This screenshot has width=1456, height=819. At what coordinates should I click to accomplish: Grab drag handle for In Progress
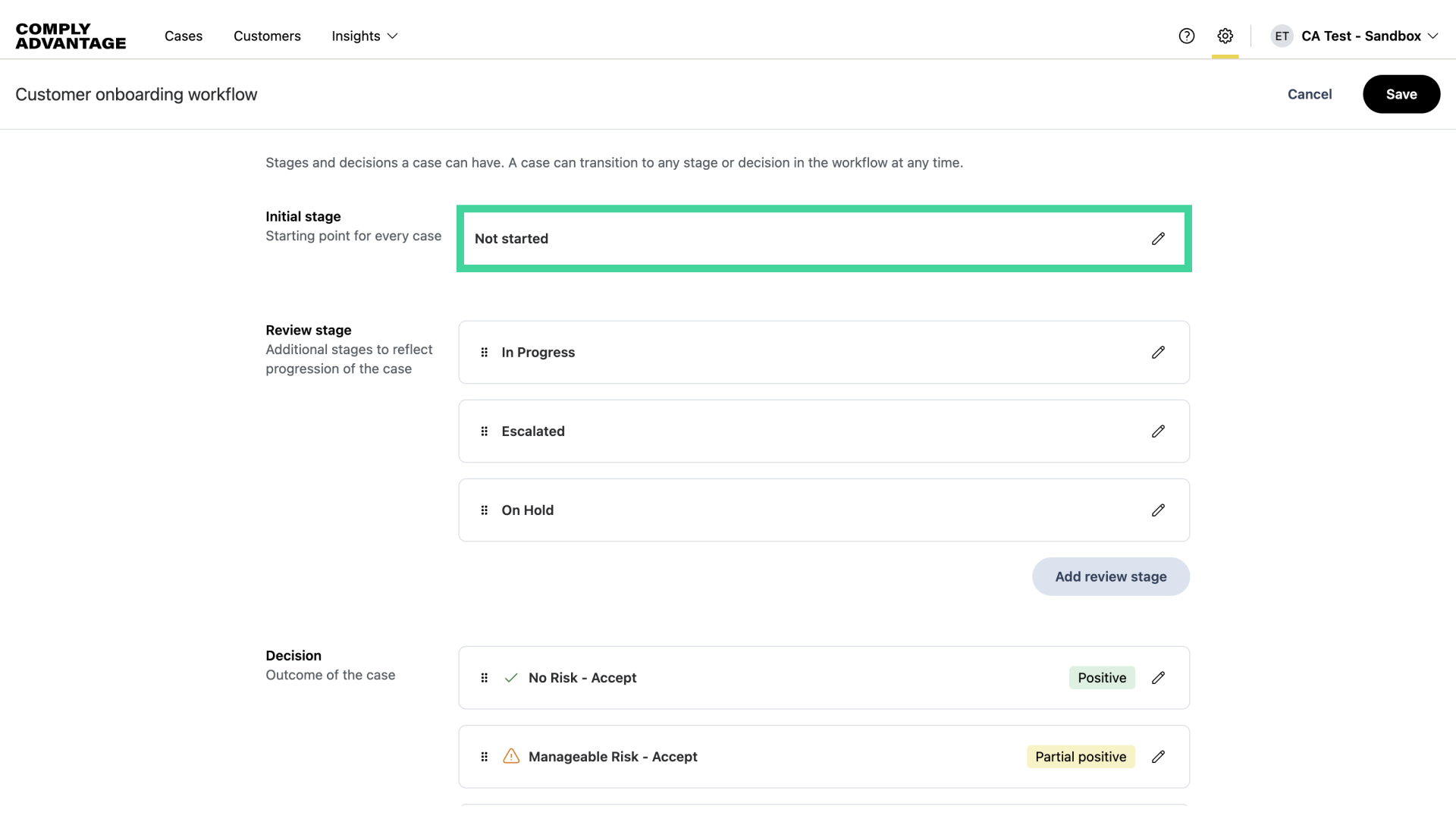[485, 353]
